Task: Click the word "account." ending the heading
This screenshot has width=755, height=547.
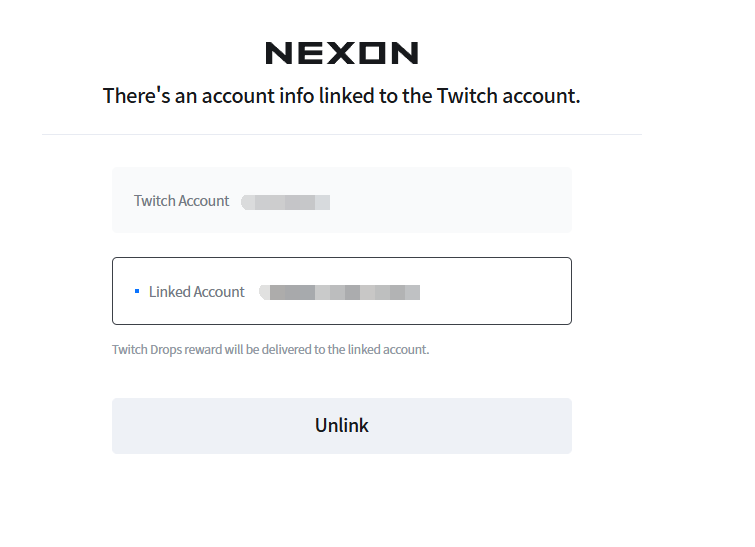Action: click(542, 96)
